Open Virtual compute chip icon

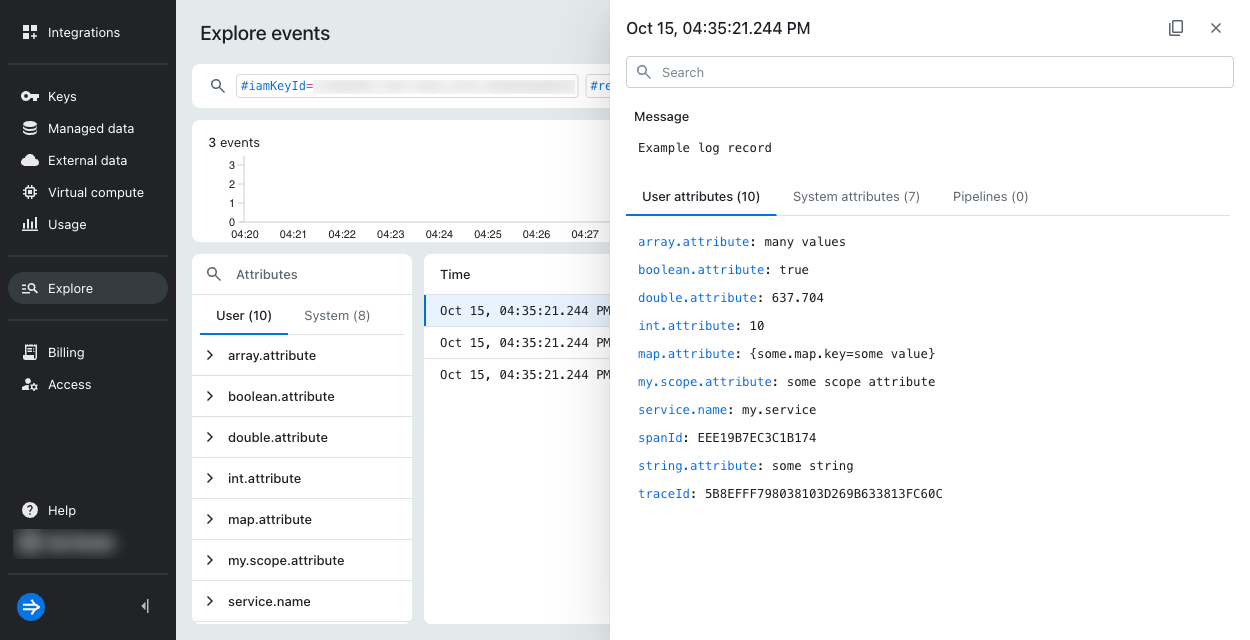(x=30, y=193)
